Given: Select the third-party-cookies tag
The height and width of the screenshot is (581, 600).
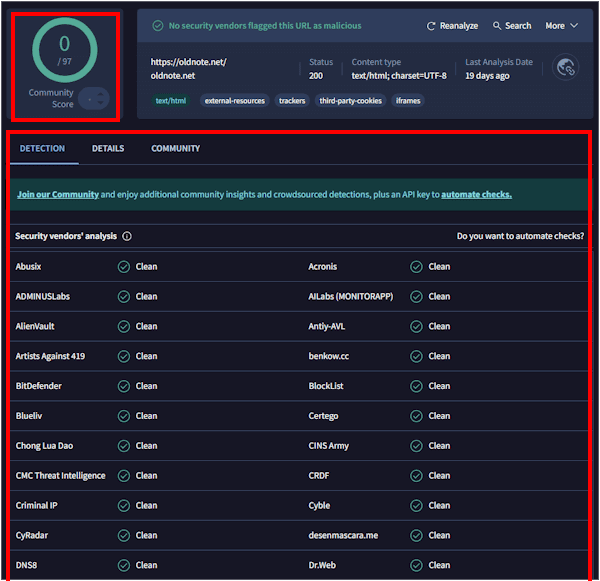Looking at the screenshot, I should tap(351, 101).
